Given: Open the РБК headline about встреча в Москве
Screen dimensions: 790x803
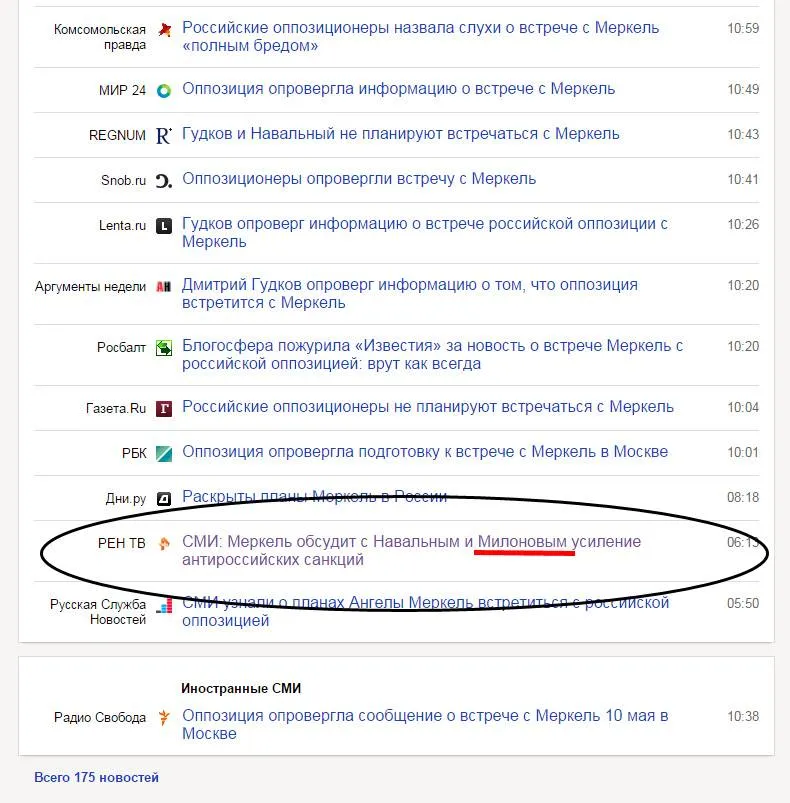Looking at the screenshot, I should [x=425, y=452].
